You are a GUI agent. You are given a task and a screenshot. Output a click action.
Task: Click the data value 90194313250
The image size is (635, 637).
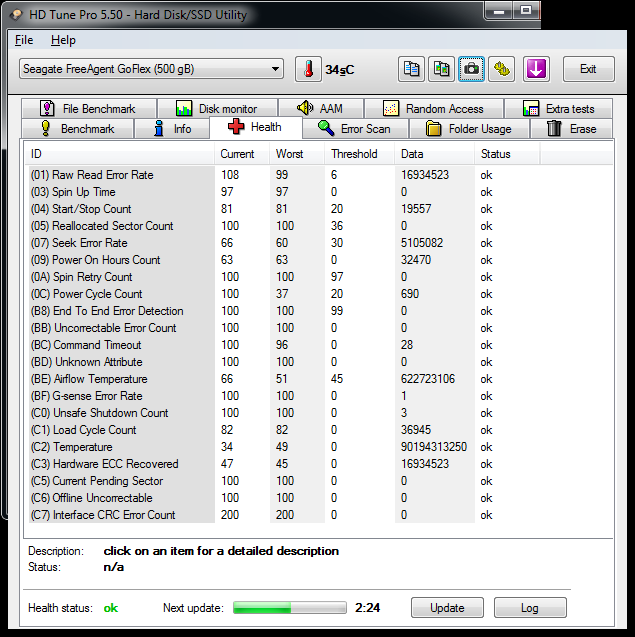coord(434,447)
